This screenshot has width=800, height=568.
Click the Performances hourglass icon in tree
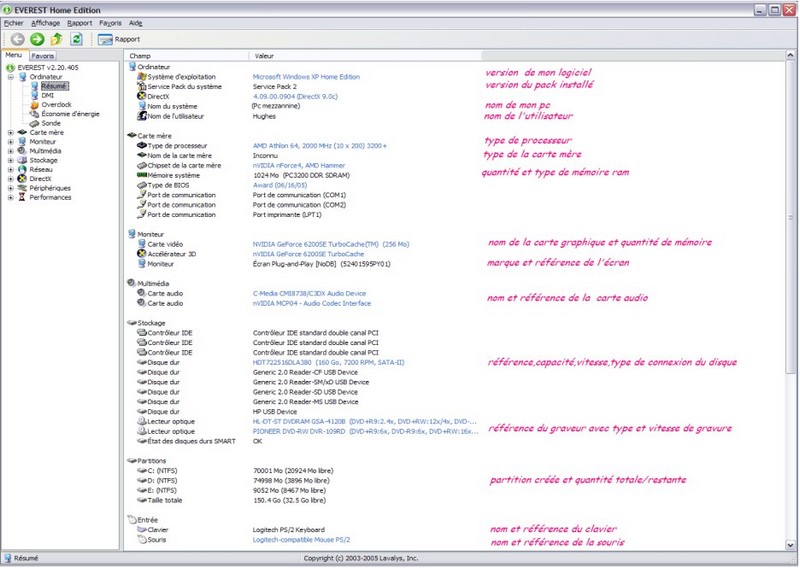[22, 197]
